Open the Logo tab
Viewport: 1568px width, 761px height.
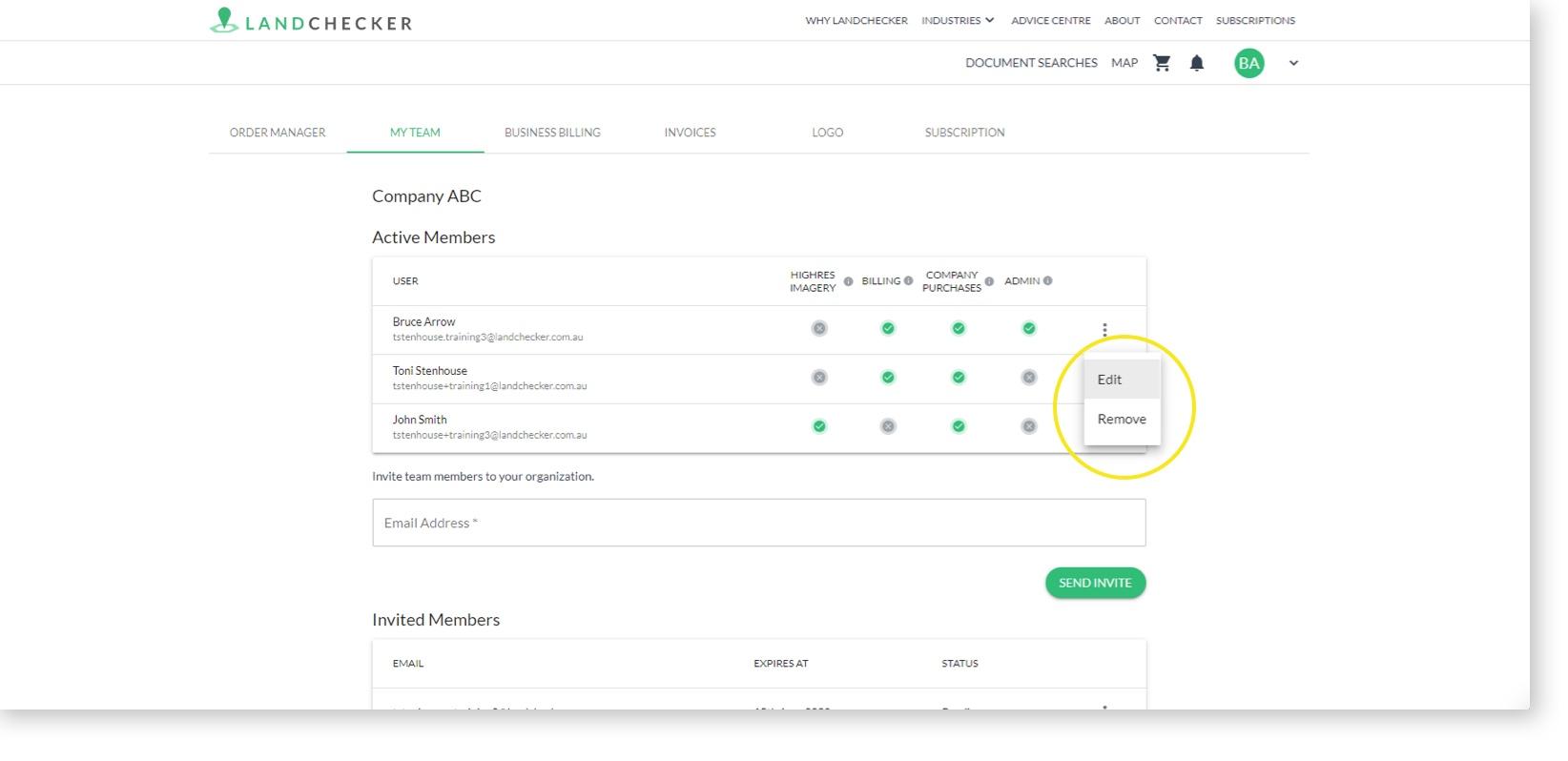(x=827, y=133)
